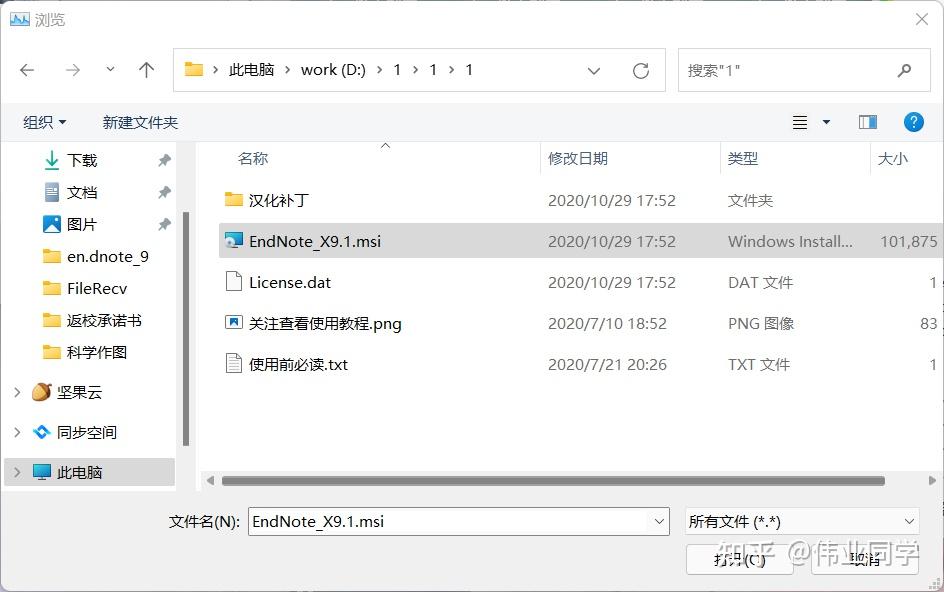Refresh the current folder view
The image size is (944, 592).
click(639, 70)
